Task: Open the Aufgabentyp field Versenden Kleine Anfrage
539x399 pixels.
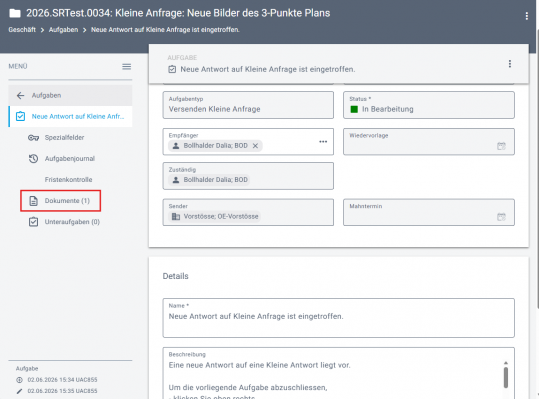Action: click(248, 105)
